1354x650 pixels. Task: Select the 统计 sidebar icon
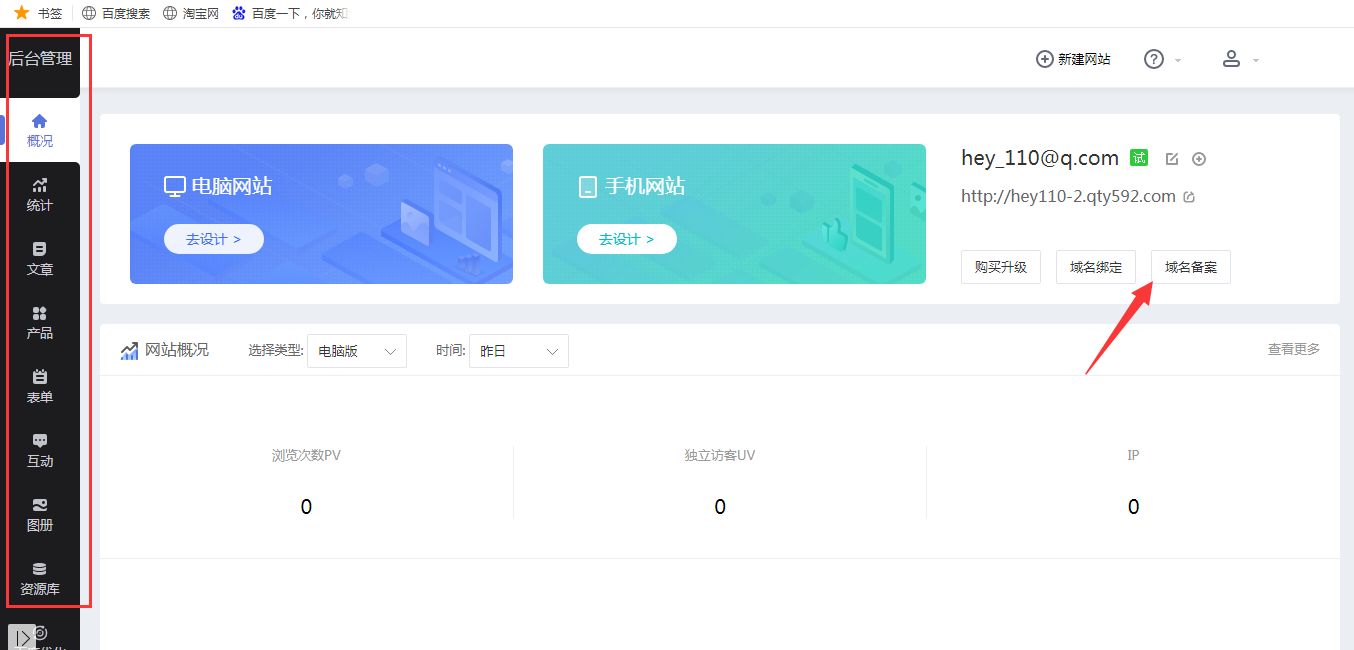click(x=39, y=194)
